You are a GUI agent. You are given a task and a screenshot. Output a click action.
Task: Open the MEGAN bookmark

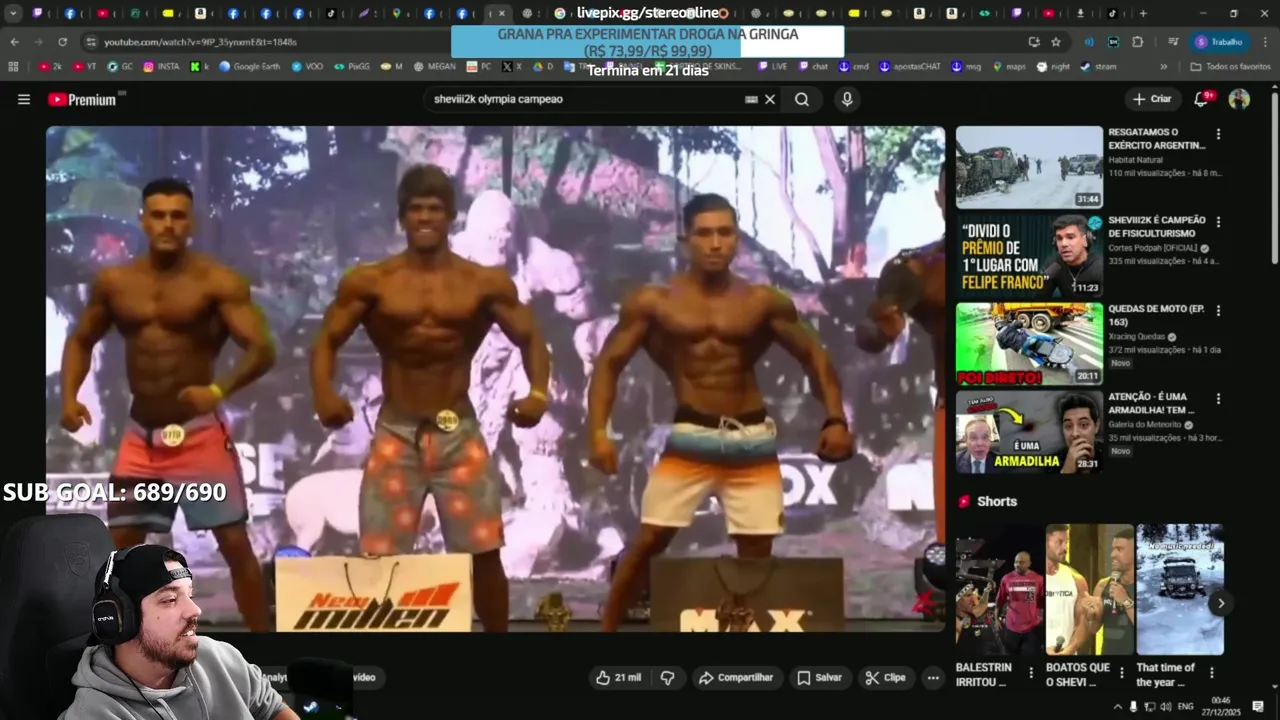pos(434,66)
